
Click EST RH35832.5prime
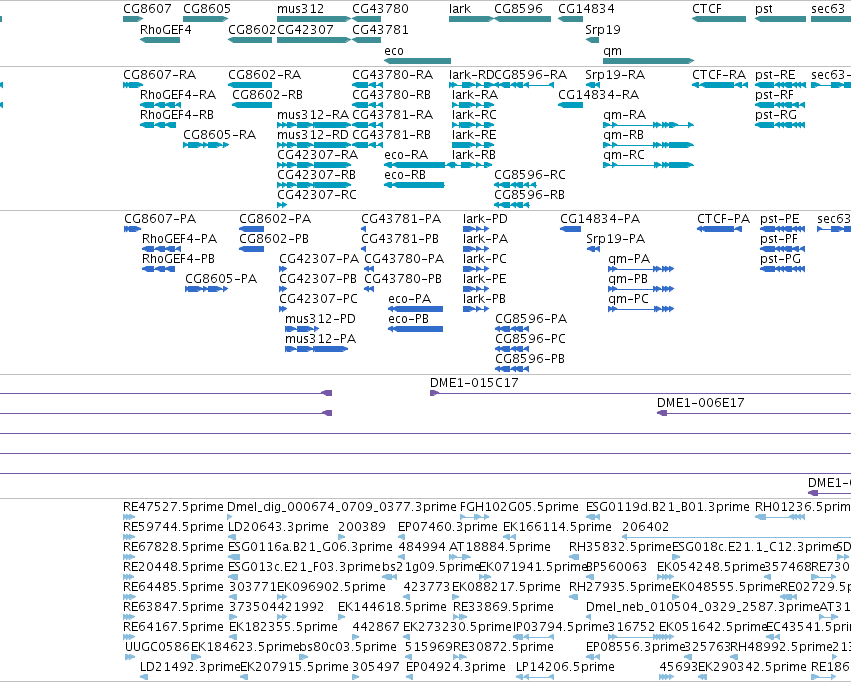pyautogui.click(x=573, y=557)
